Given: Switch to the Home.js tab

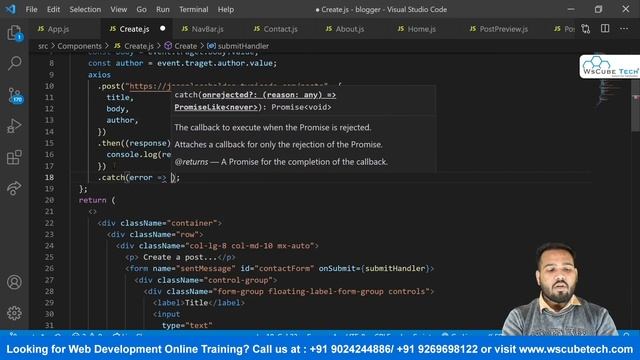Looking at the screenshot, I should point(422,29).
